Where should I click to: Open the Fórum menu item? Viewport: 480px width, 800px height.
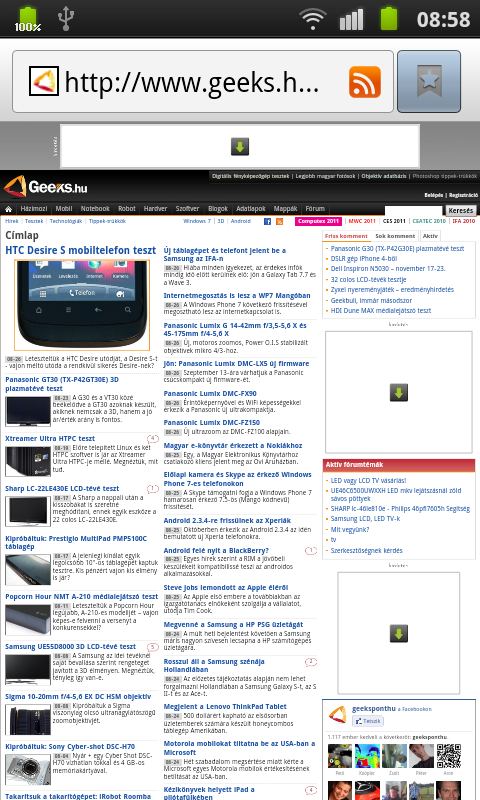click(315, 209)
